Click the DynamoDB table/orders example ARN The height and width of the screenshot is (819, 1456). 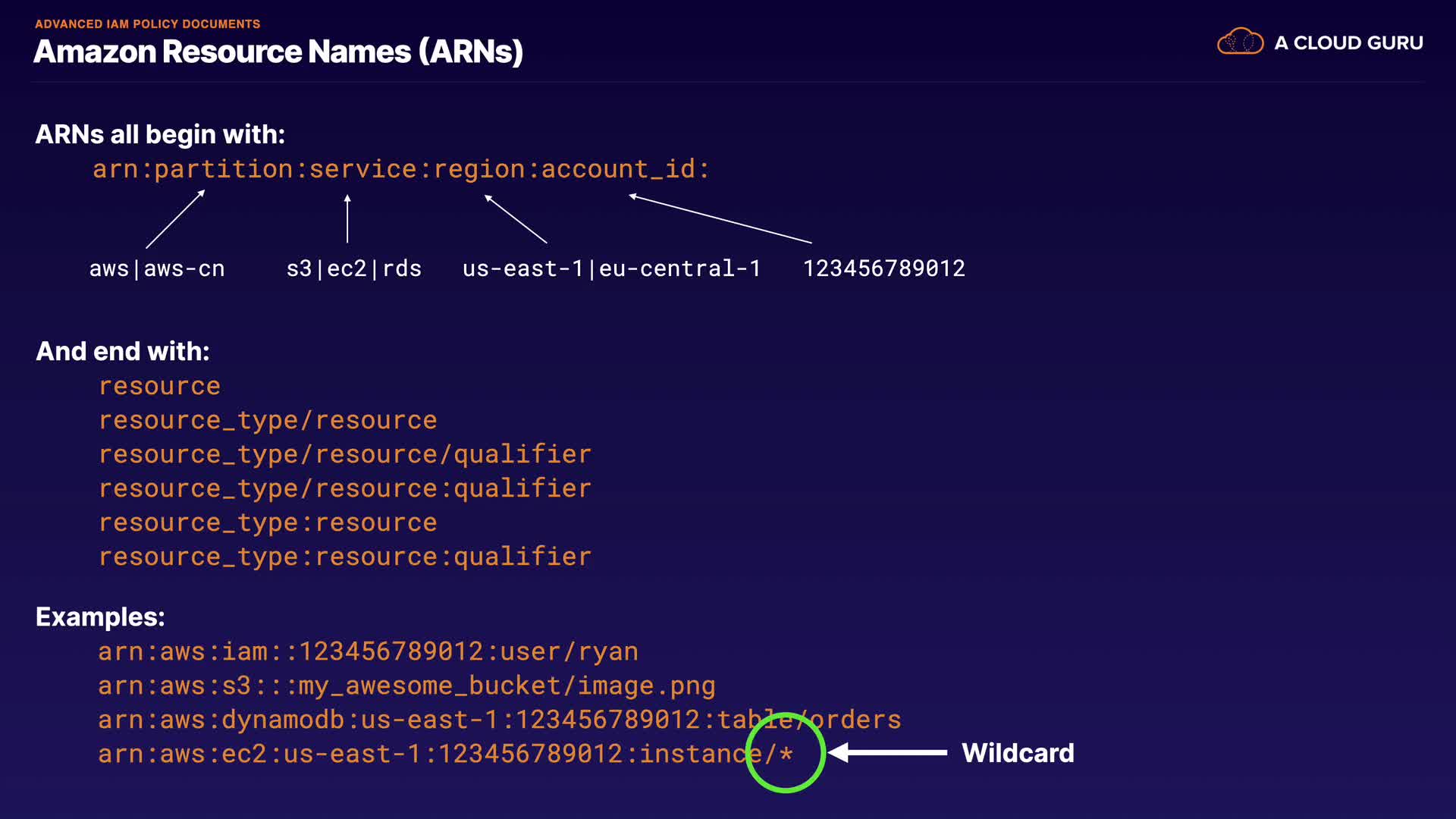pyautogui.click(x=499, y=720)
